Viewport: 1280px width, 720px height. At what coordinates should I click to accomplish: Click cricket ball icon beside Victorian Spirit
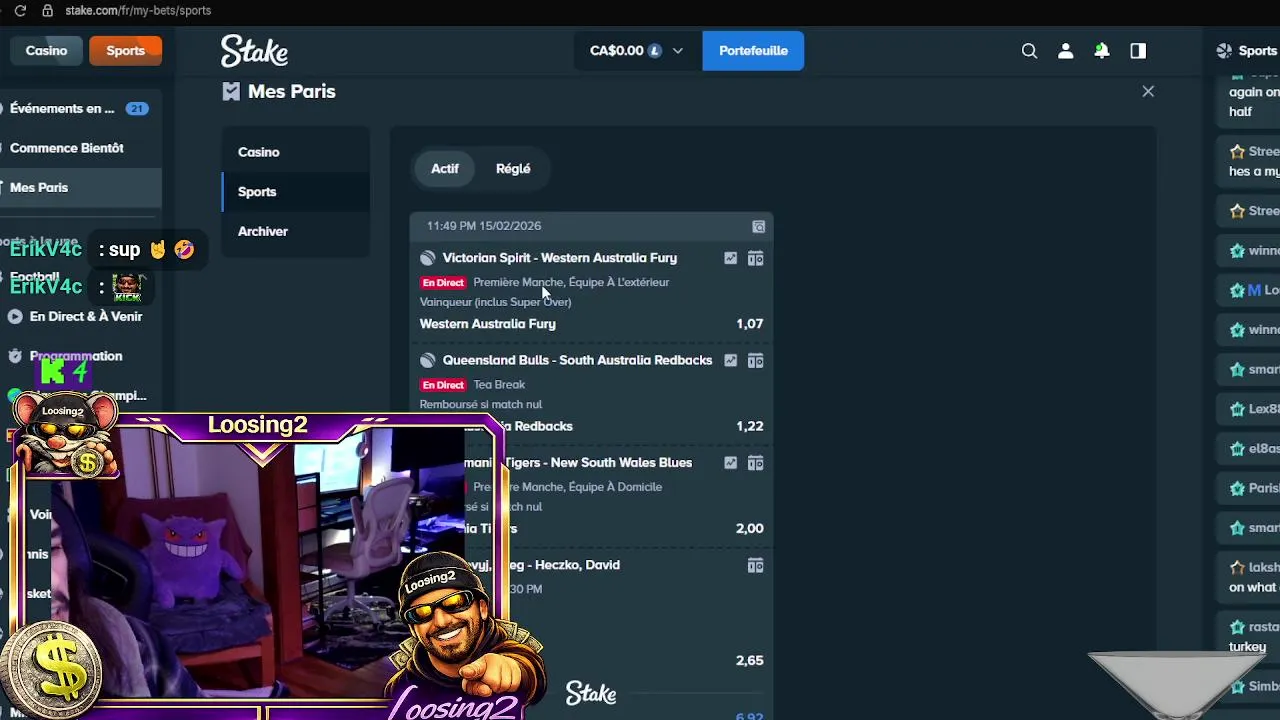click(428, 258)
